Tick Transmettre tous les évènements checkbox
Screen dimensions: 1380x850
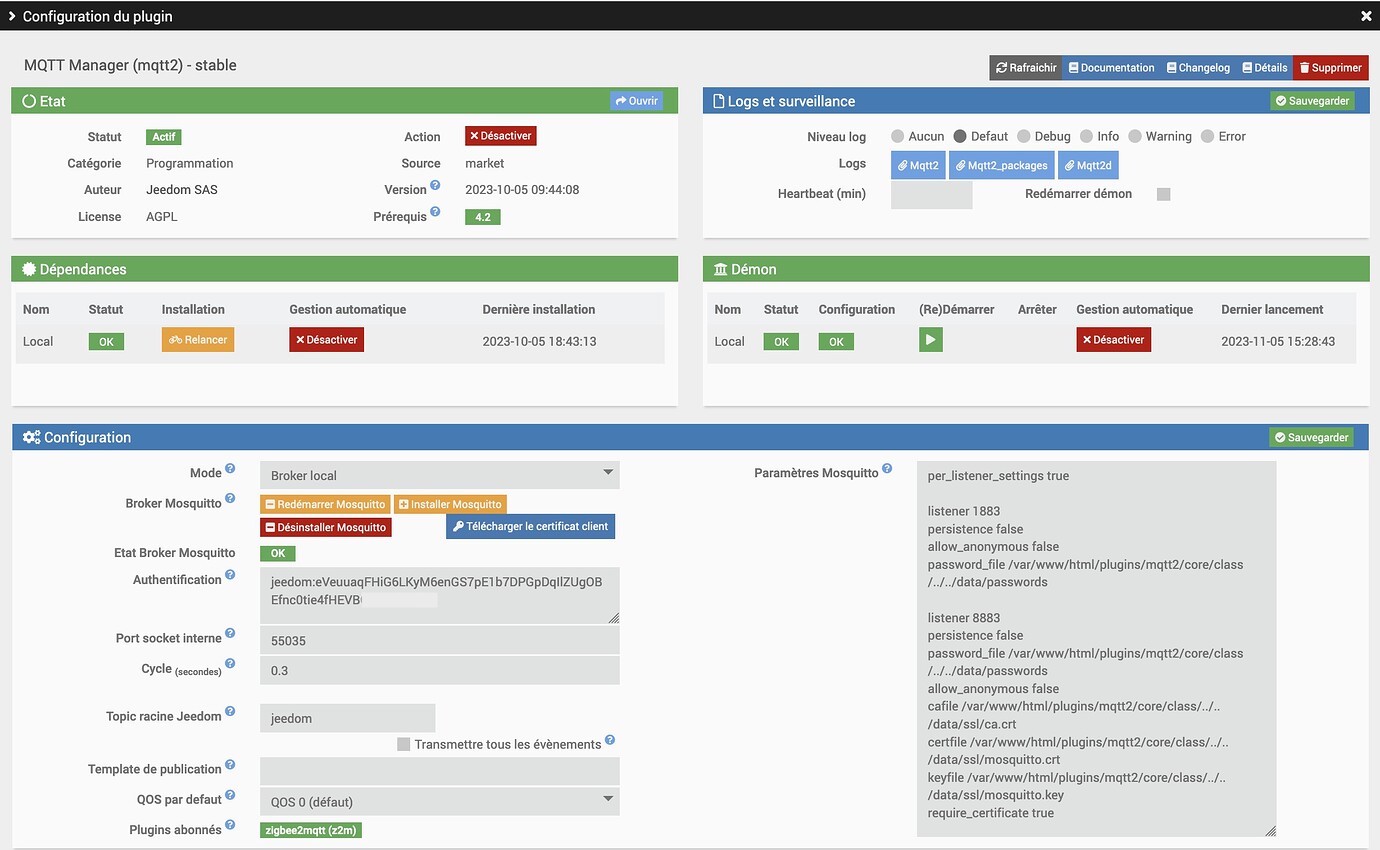[x=404, y=744]
